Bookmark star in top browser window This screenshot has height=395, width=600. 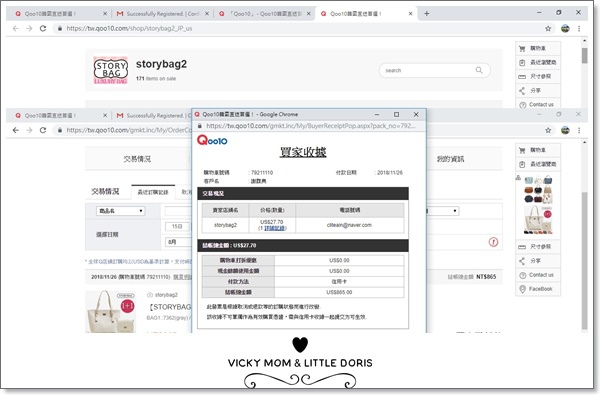pyautogui.click(x=548, y=28)
